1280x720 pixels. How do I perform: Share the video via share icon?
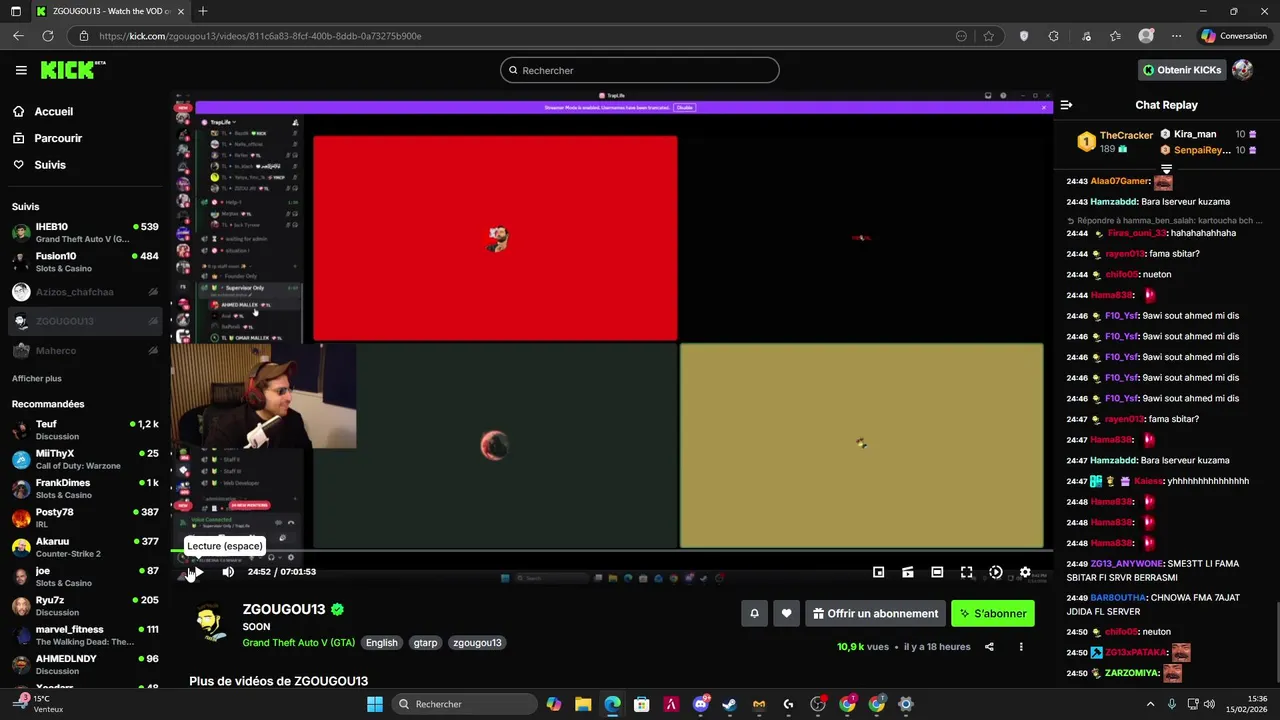coord(989,647)
